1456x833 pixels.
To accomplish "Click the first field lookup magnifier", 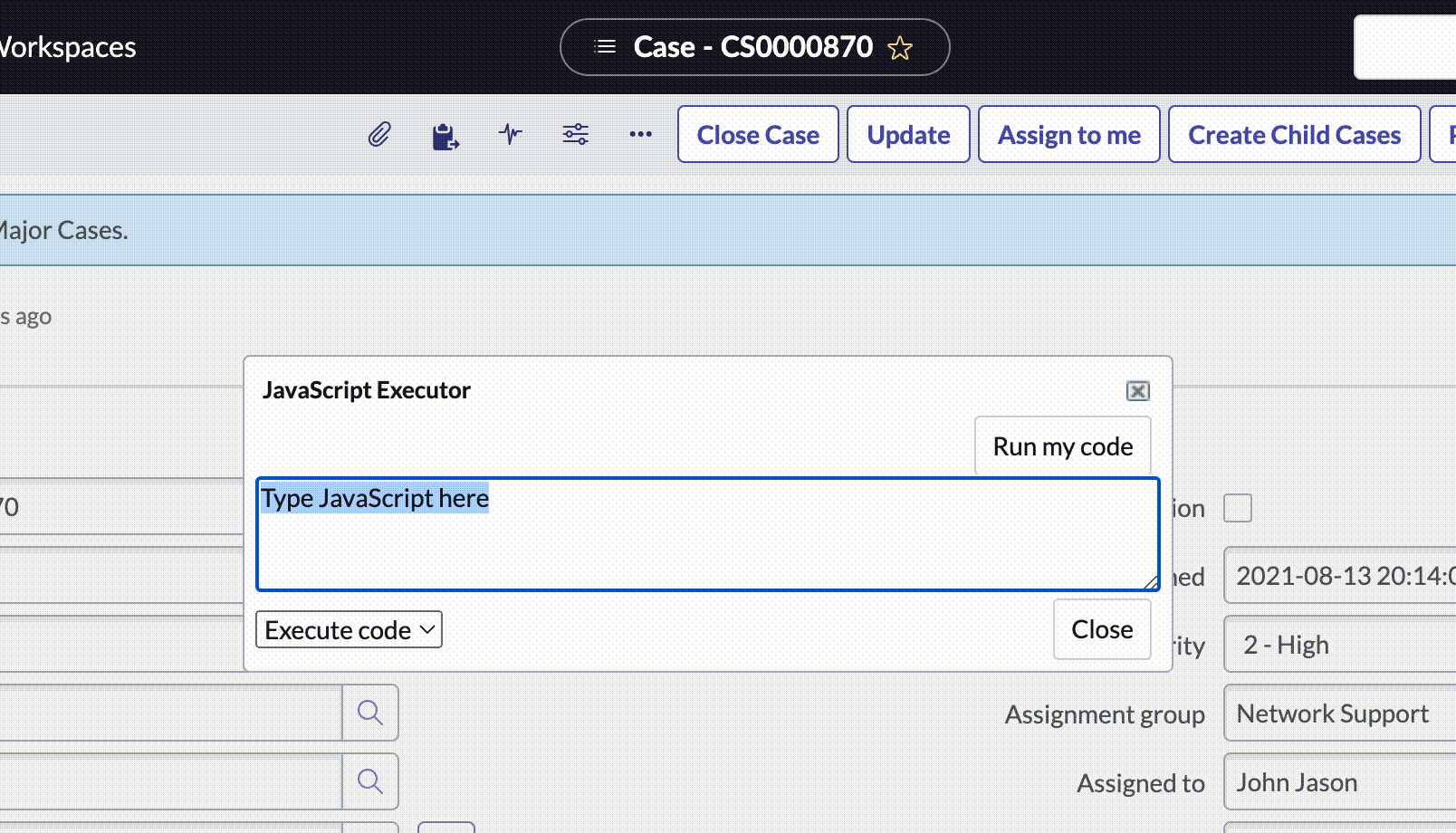I will pyautogui.click(x=370, y=713).
